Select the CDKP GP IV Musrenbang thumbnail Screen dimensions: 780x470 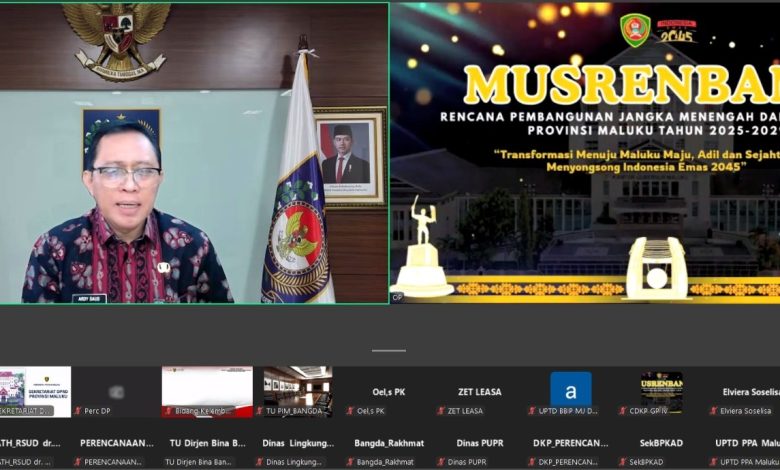(661, 388)
